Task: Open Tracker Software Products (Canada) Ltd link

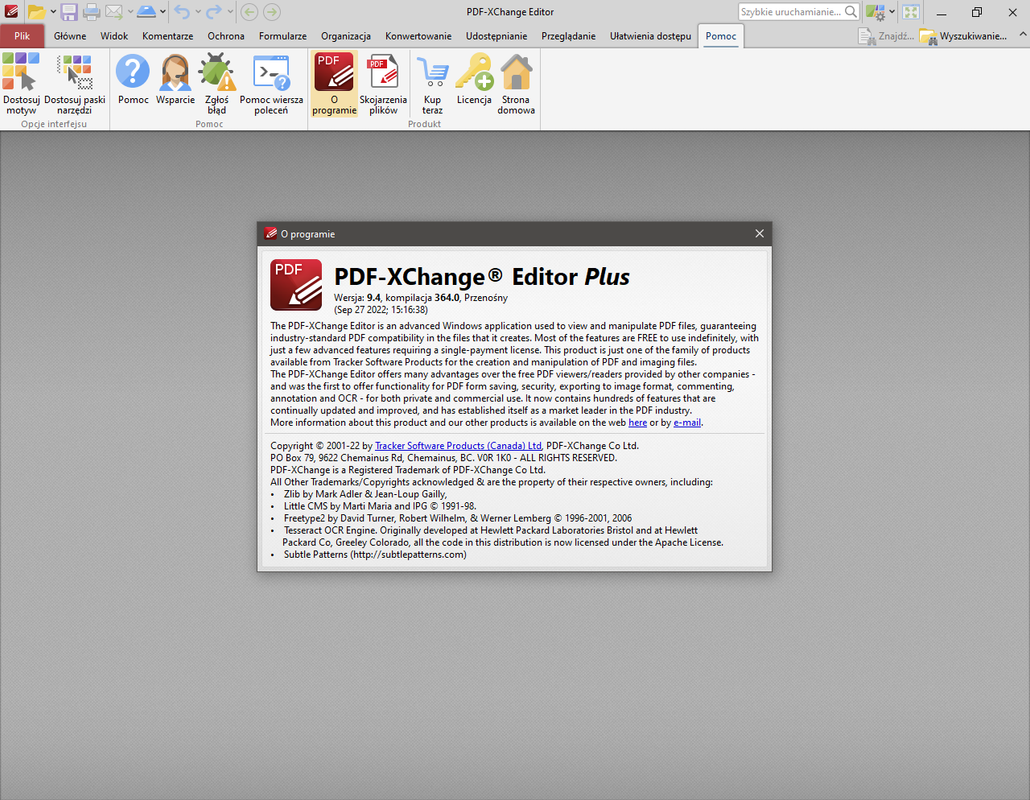Action: point(458,445)
